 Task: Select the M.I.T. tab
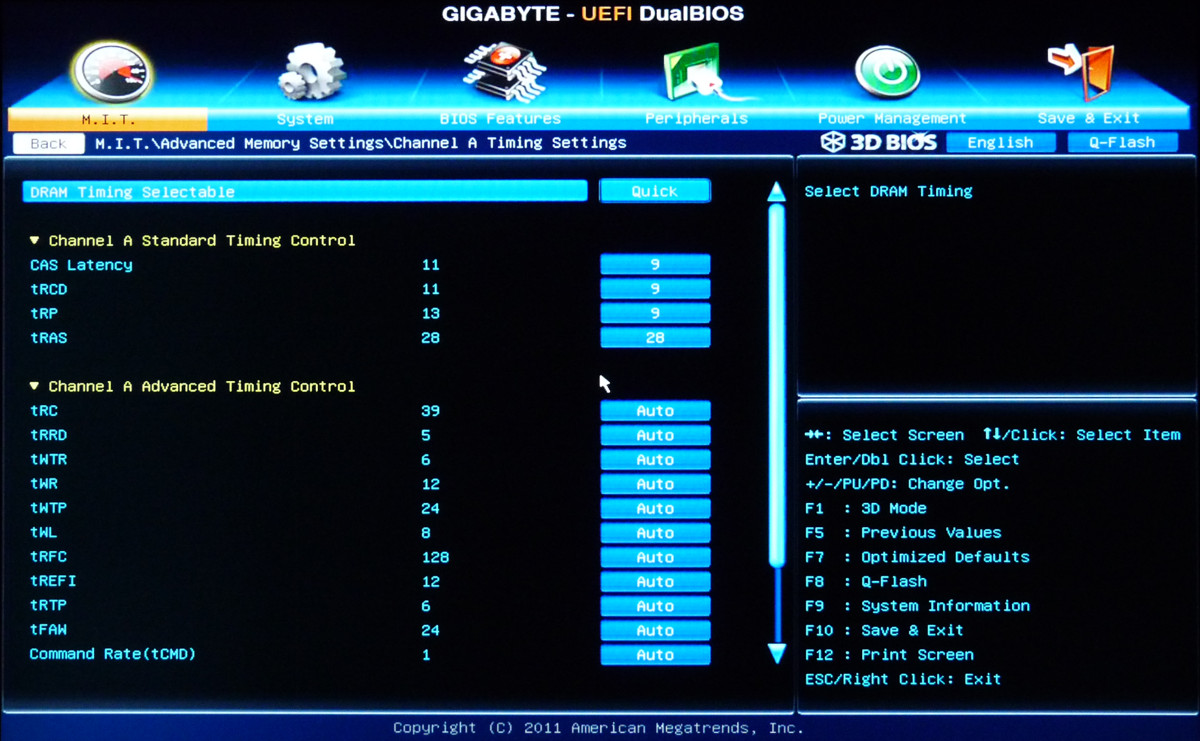click(108, 119)
